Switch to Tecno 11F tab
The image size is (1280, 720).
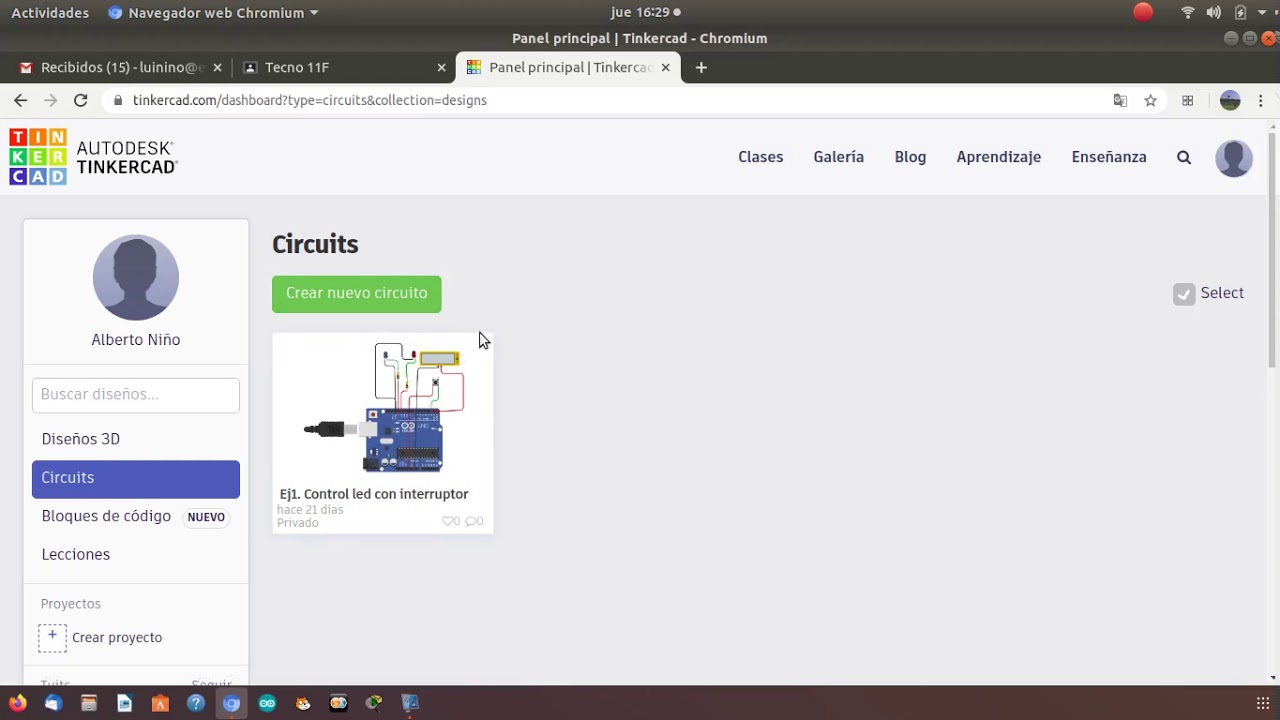343,67
